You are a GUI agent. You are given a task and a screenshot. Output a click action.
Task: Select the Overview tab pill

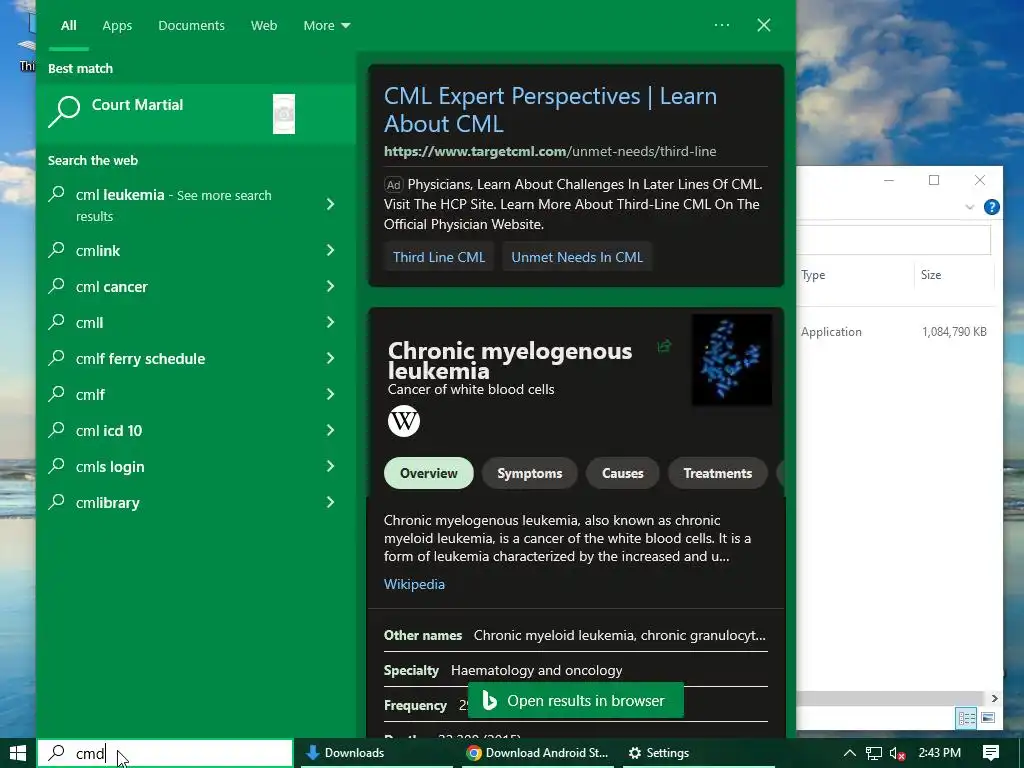[428, 473]
